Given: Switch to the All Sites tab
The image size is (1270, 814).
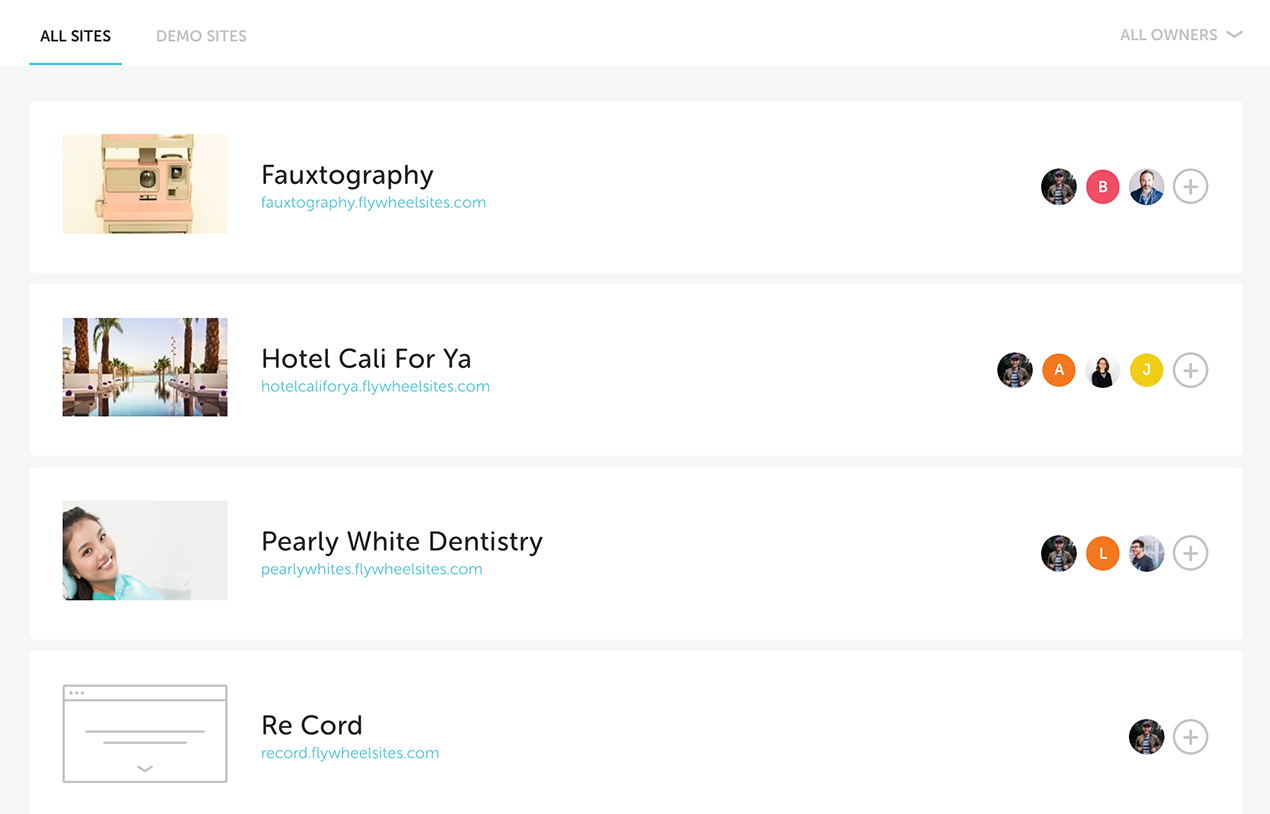Looking at the screenshot, I should tap(75, 36).
